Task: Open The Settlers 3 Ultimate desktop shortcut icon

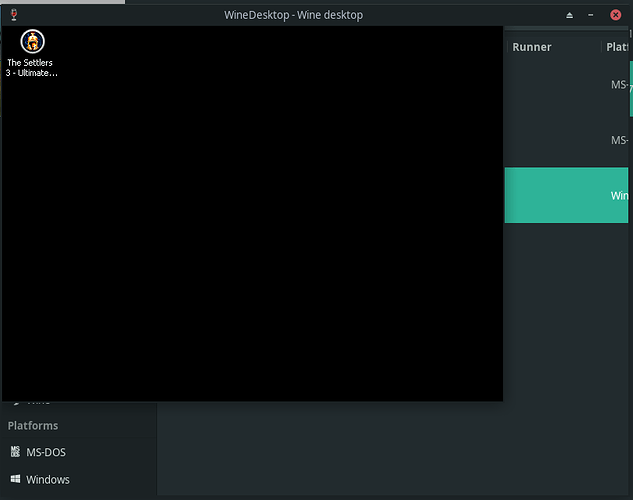Action: [32, 41]
